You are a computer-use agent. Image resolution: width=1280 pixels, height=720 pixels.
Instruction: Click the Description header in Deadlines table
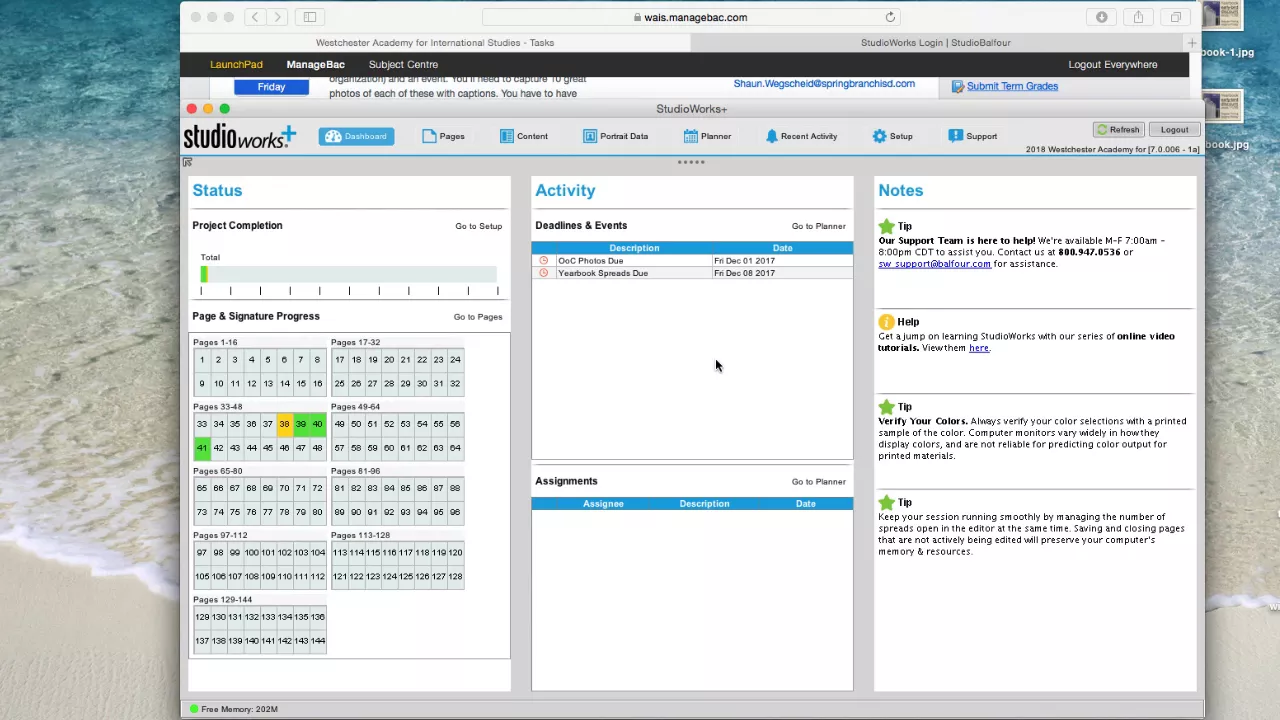tap(634, 248)
